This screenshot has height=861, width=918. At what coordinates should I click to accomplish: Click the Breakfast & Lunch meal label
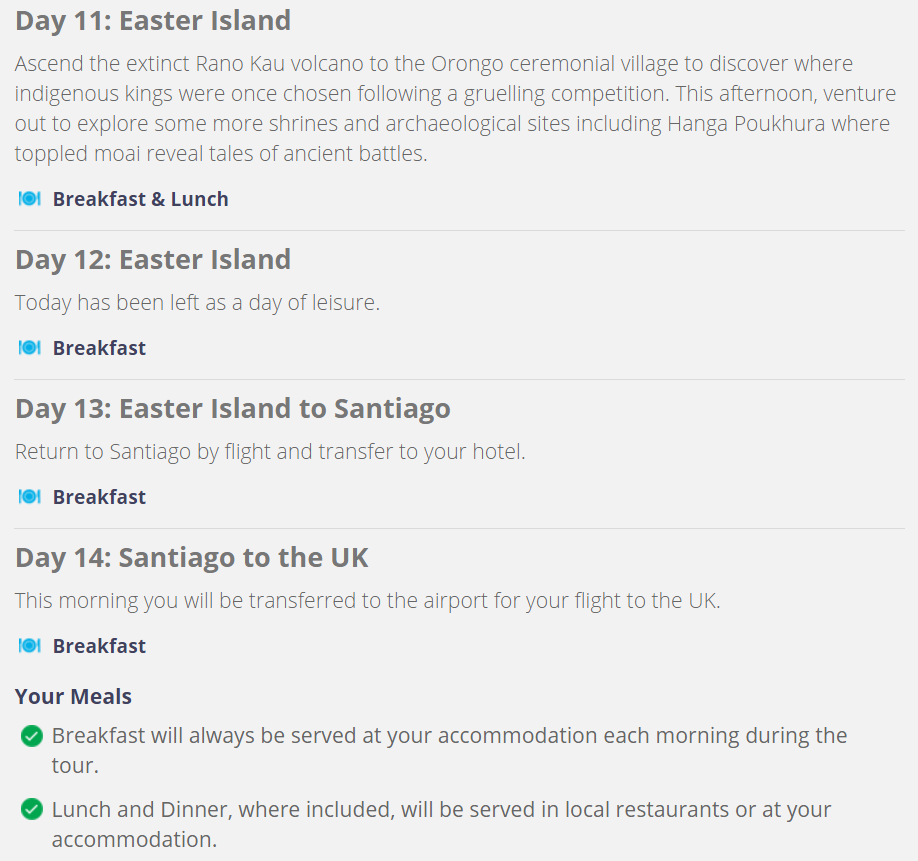[141, 199]
